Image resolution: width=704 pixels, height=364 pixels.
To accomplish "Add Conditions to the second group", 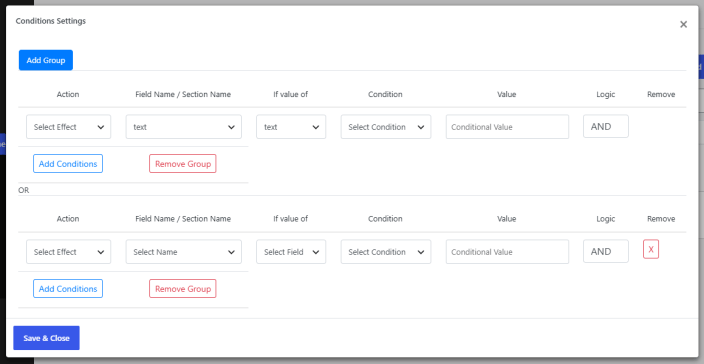I will click(x=68, y=289).
